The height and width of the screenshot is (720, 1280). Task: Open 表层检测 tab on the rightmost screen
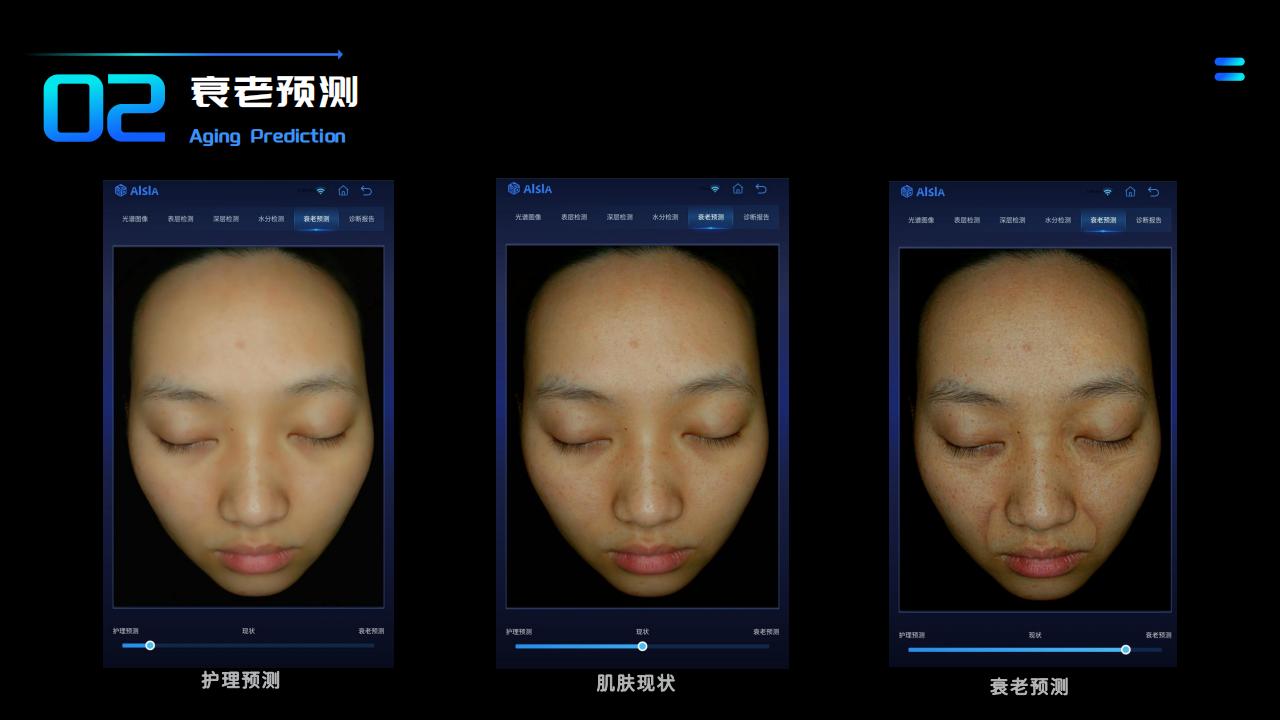[x=967, y=220]
